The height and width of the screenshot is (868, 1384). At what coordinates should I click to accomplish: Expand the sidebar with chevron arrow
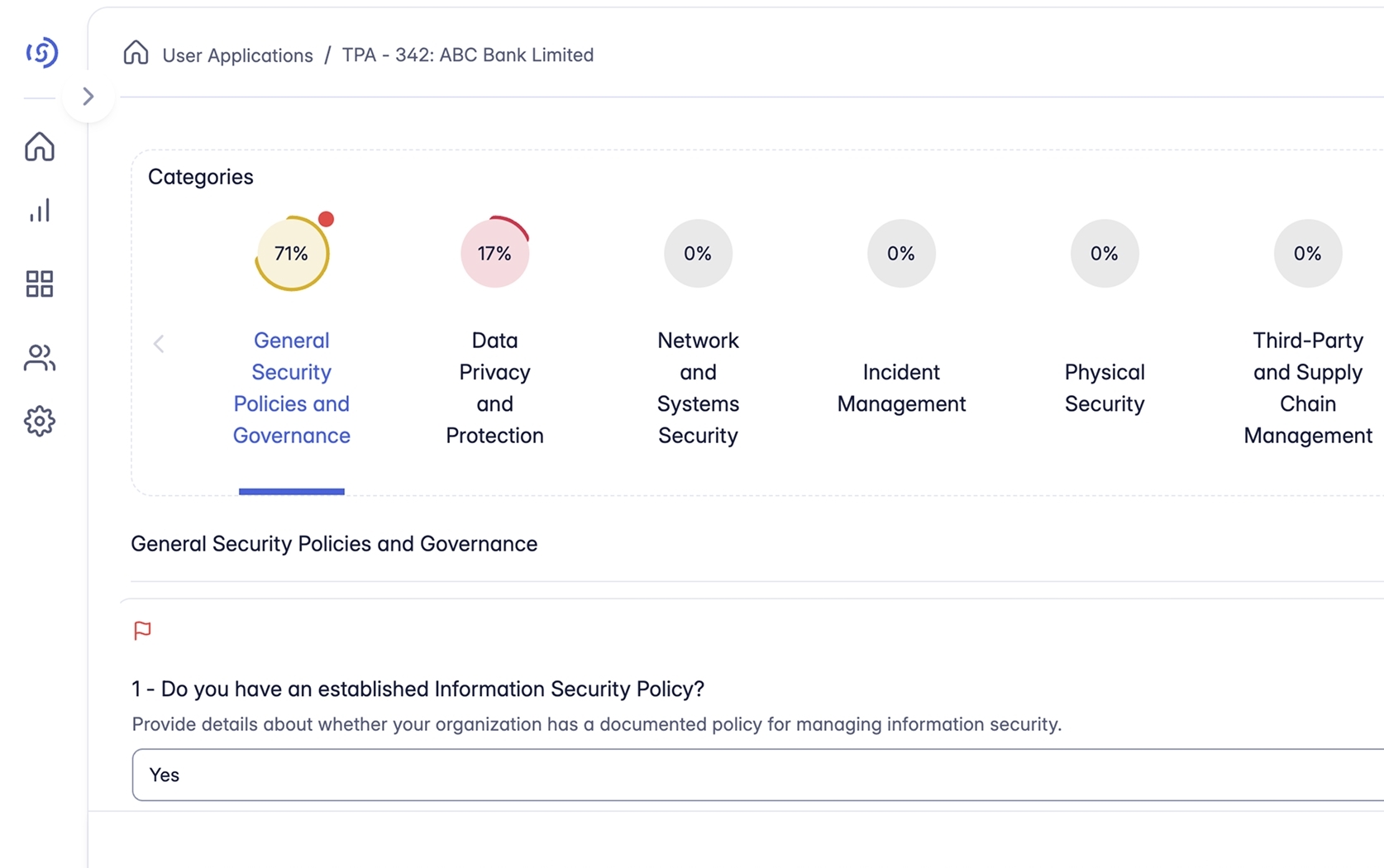click(x=88, y=97)
